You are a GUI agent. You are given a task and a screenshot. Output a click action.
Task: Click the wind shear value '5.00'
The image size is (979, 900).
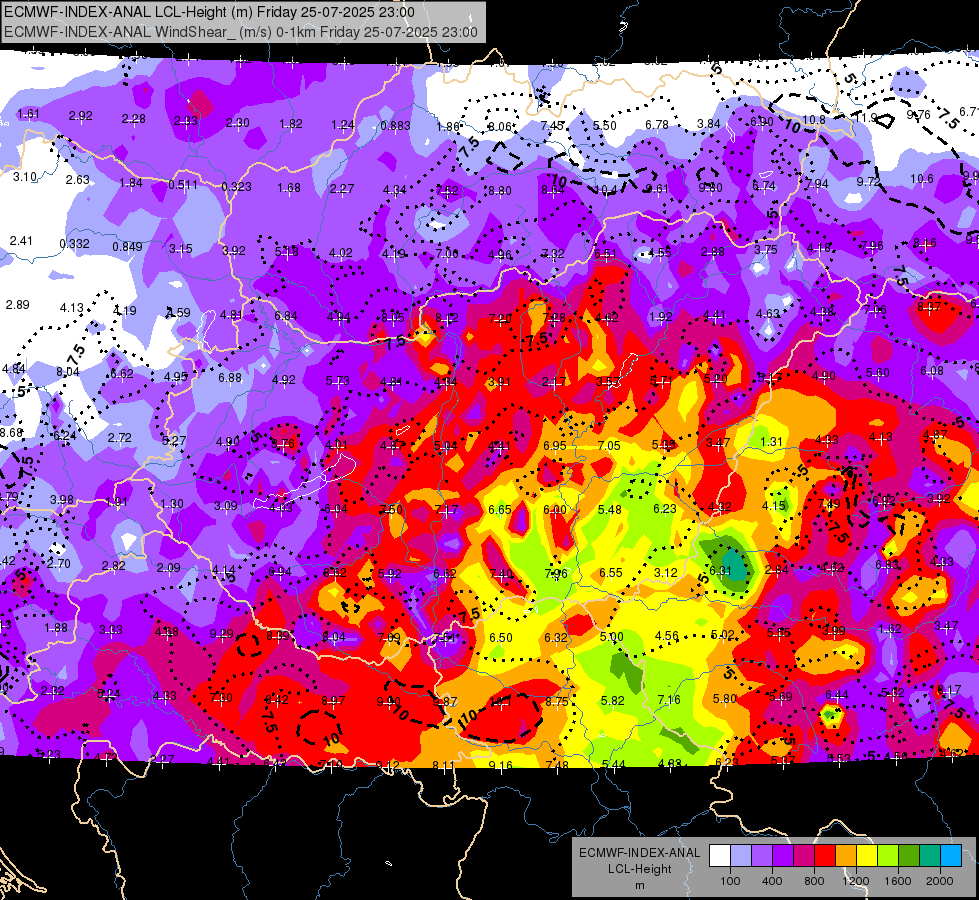tap(611, 636)
